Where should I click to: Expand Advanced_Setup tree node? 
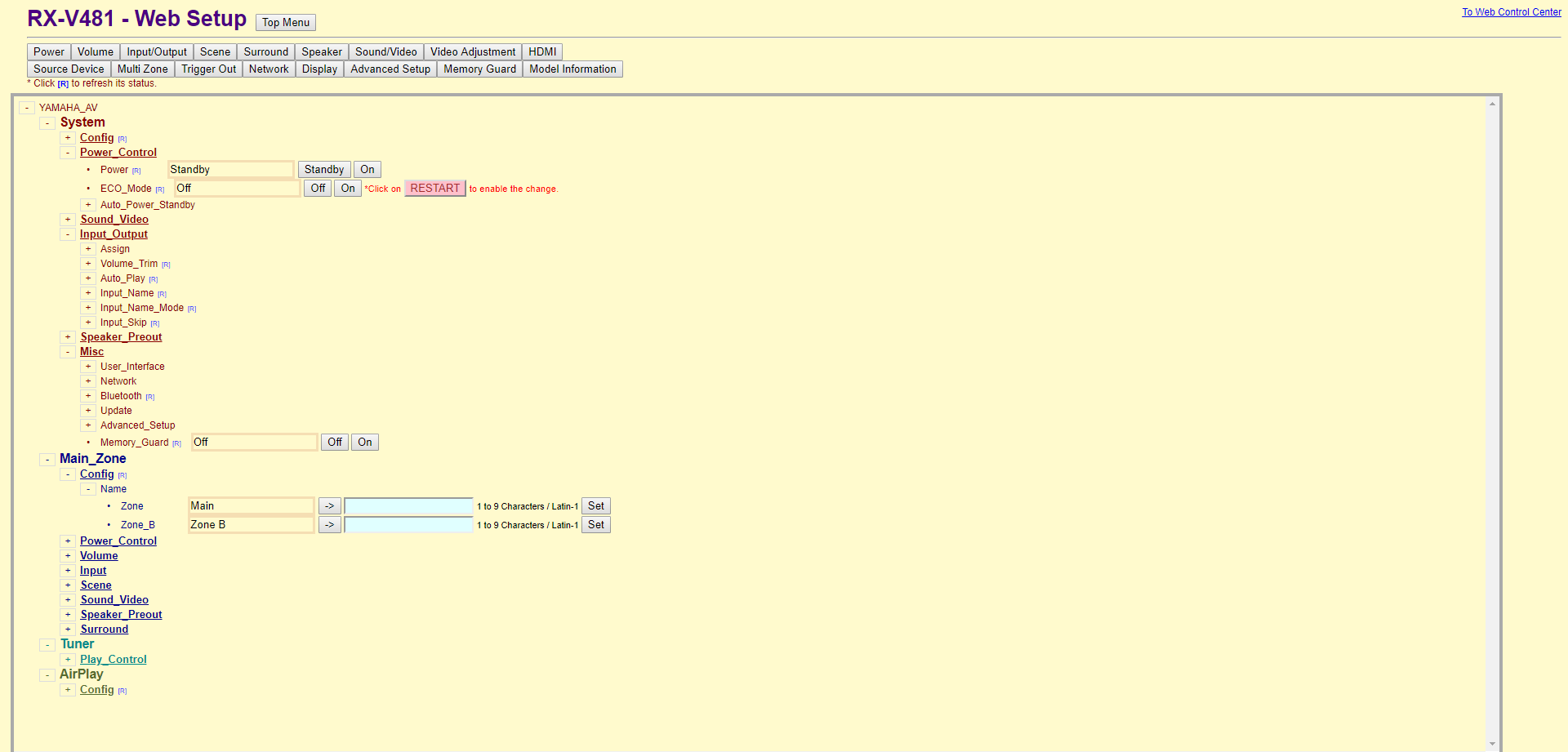[x=88, y=425]
